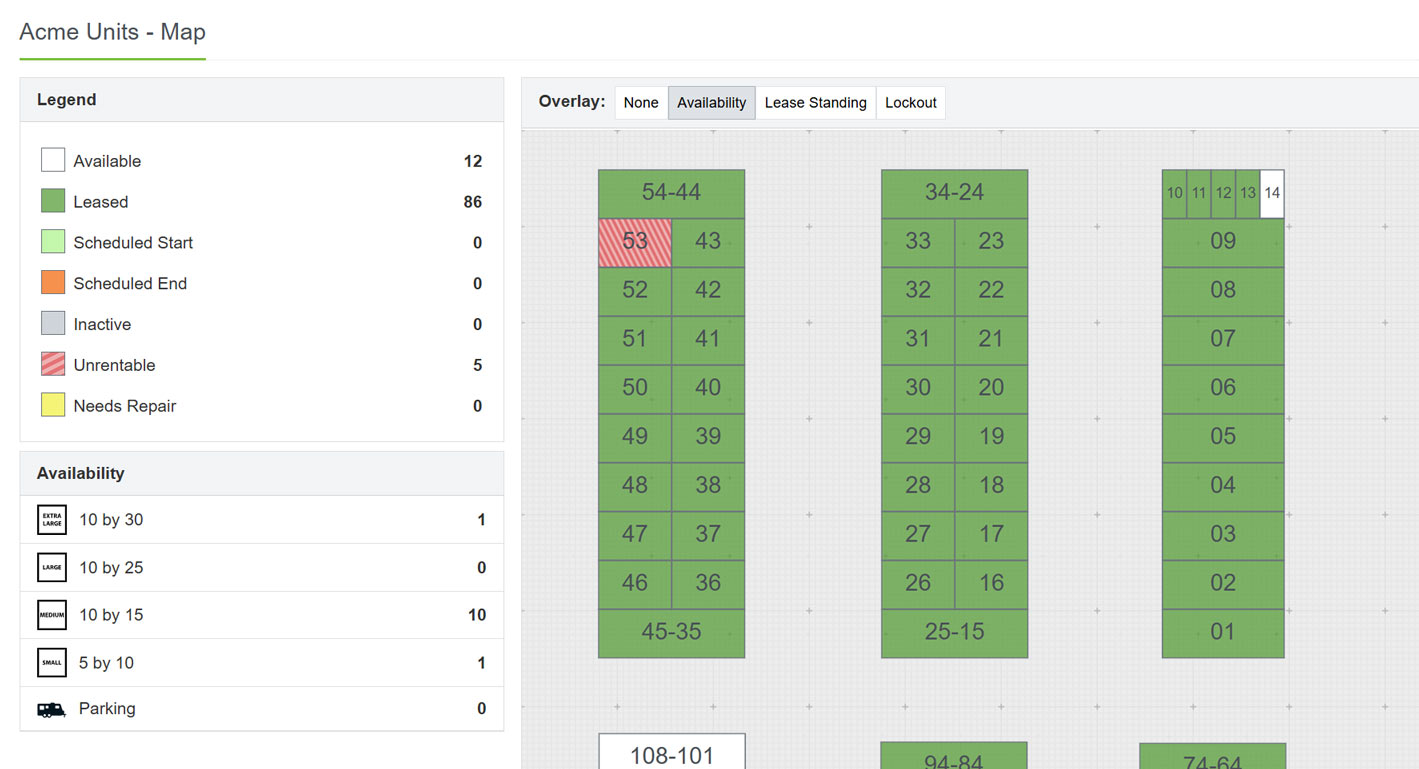Click unit 05 on the map
The image size is (1419, 769).
[x=1223, y=438]
